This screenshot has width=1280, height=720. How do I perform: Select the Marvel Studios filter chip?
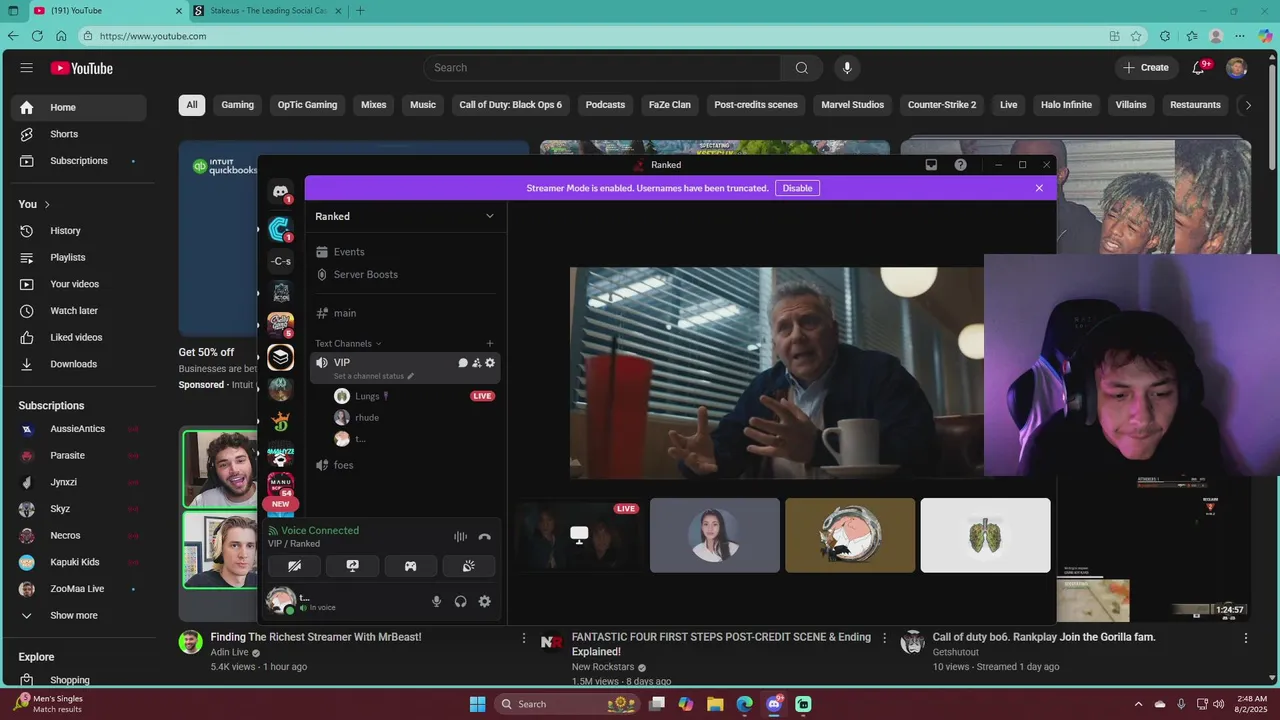tap(852, 105)
